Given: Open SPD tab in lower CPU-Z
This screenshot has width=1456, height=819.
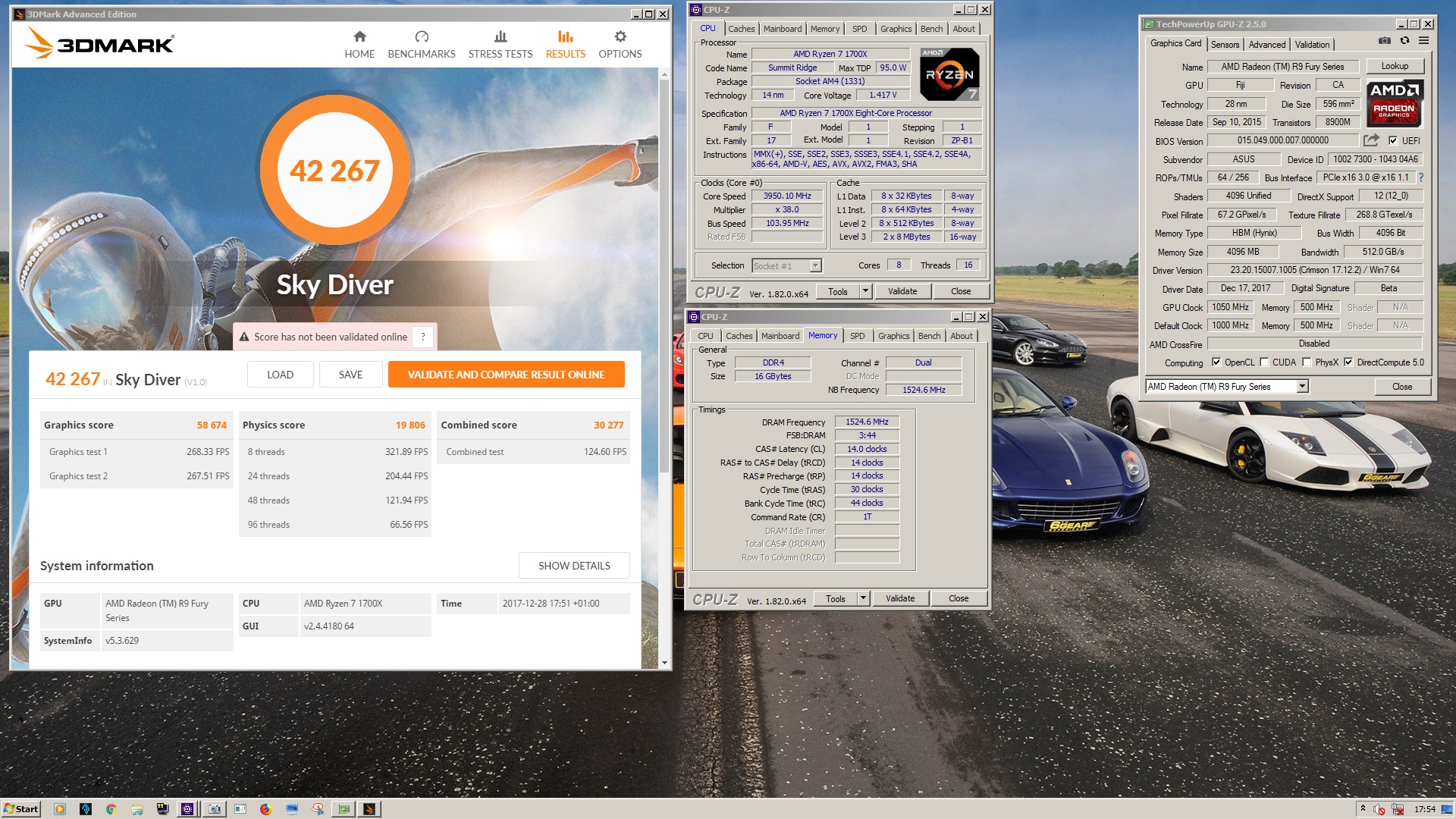Looking at the screenshot, I should (857, 336).
